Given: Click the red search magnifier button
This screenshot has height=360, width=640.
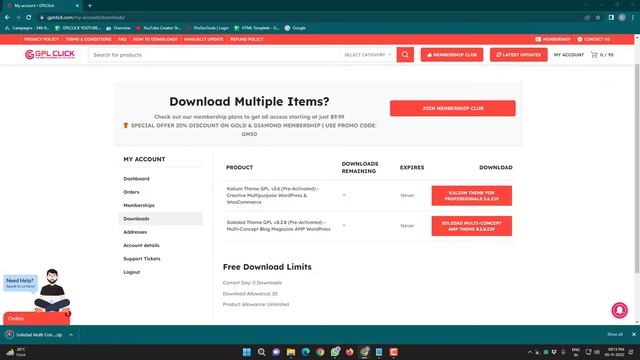Looking at the screenshot, I should click(405, 55).
